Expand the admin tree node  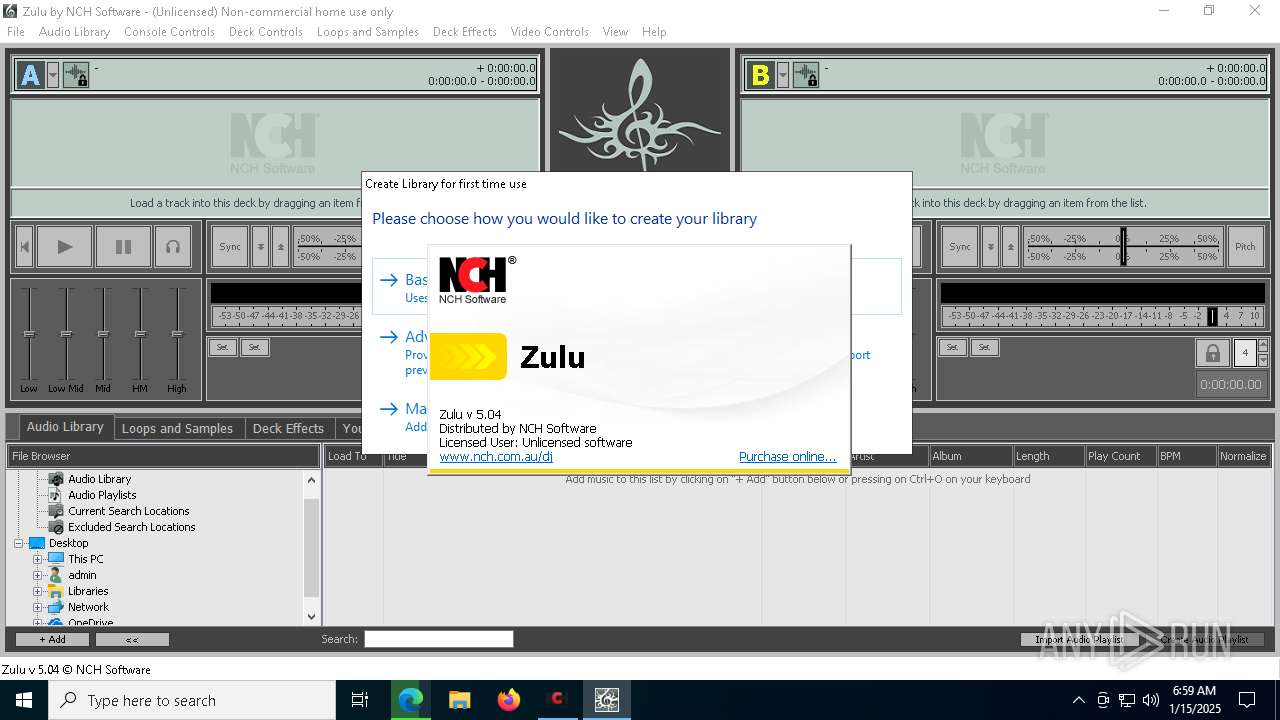click(38, 575)
